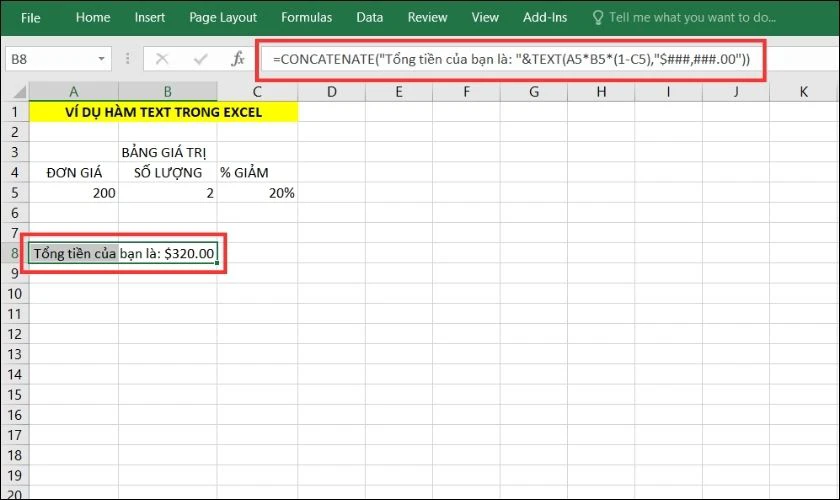Select row 5 header
The image size is (840, 500).
(14, 193)
